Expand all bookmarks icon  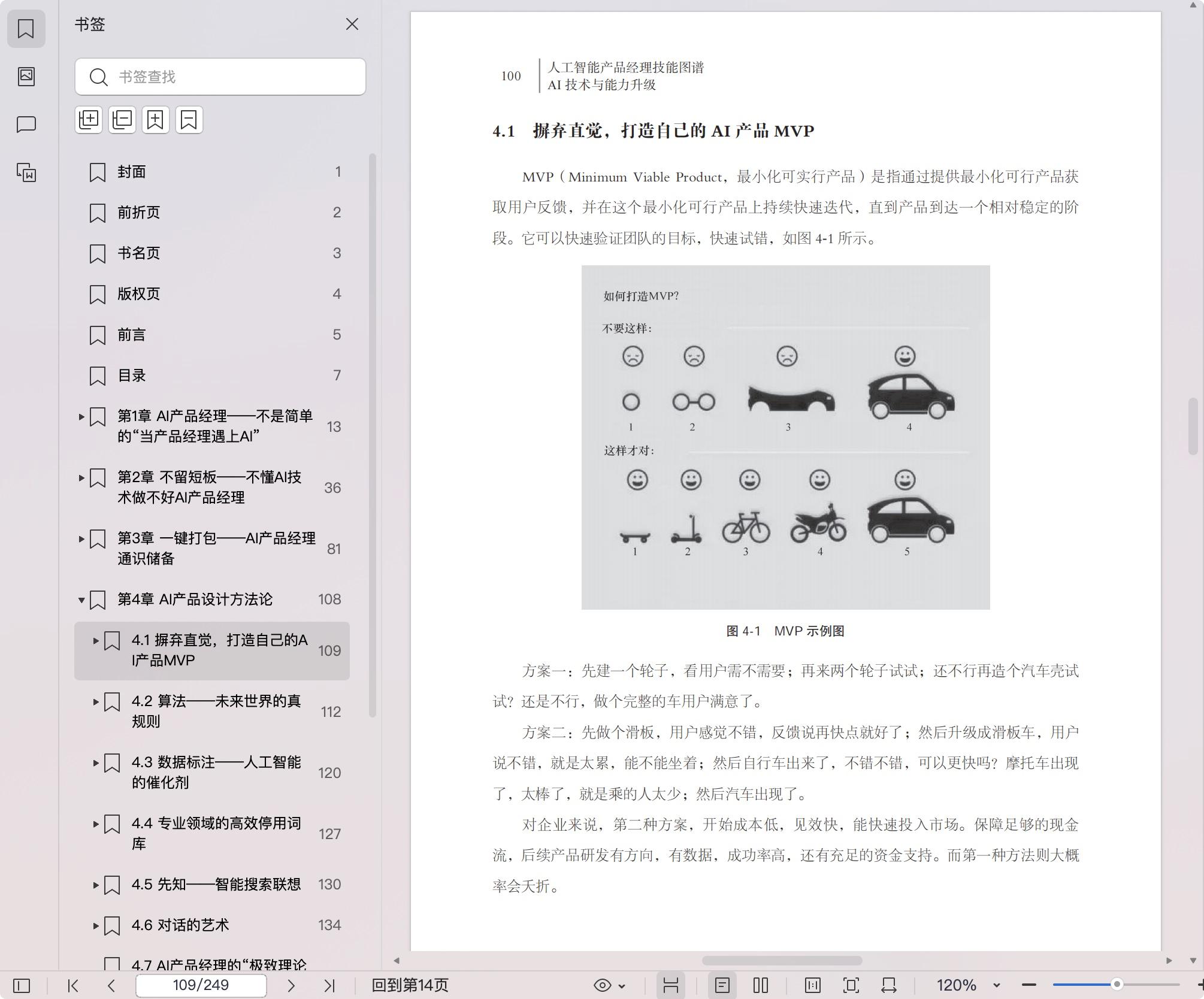coord(89,120)
